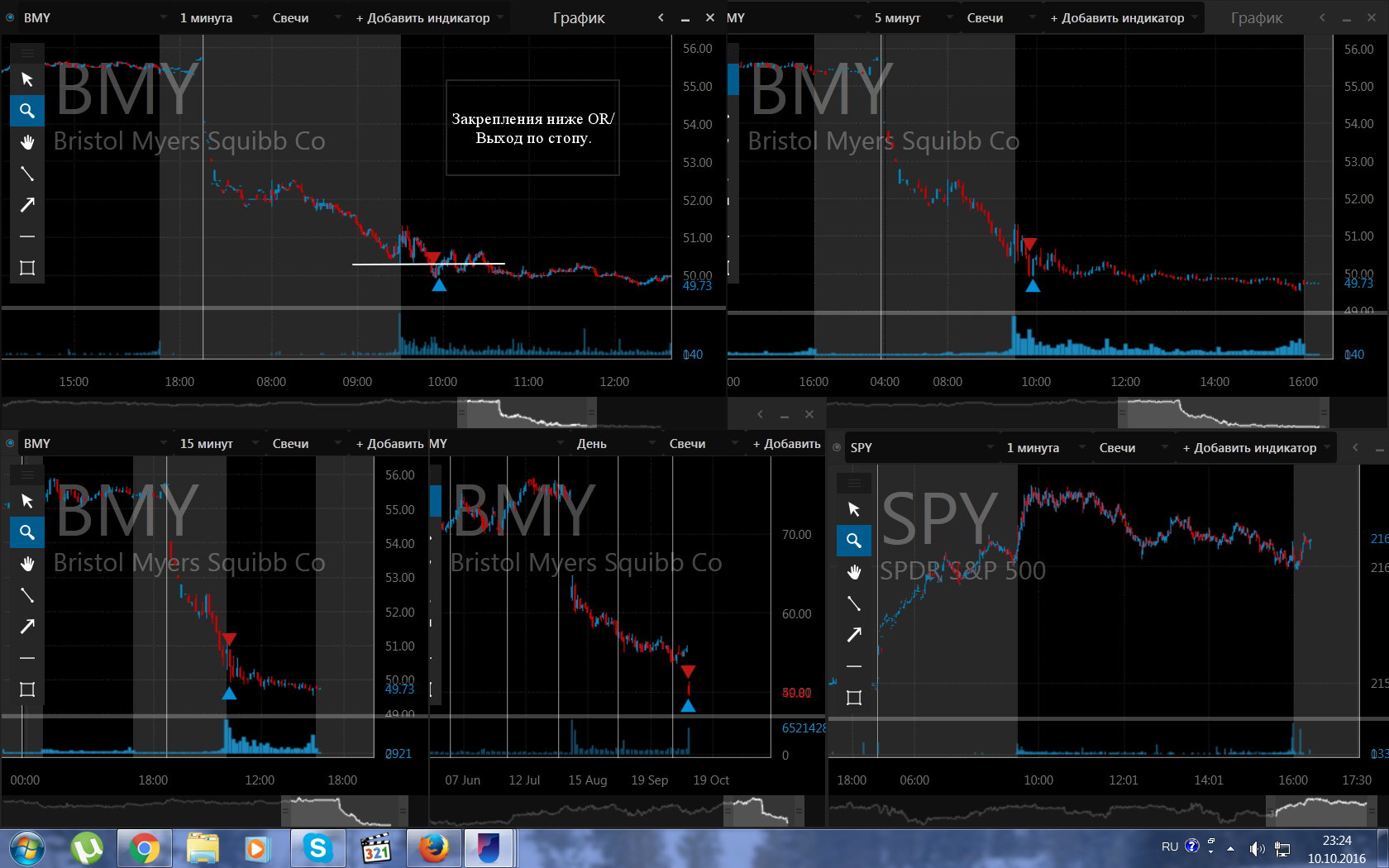Click the navigator range slider under the 15-minute chart
The height and width of the screenshot is (868, 1389).
pos(345,810)
